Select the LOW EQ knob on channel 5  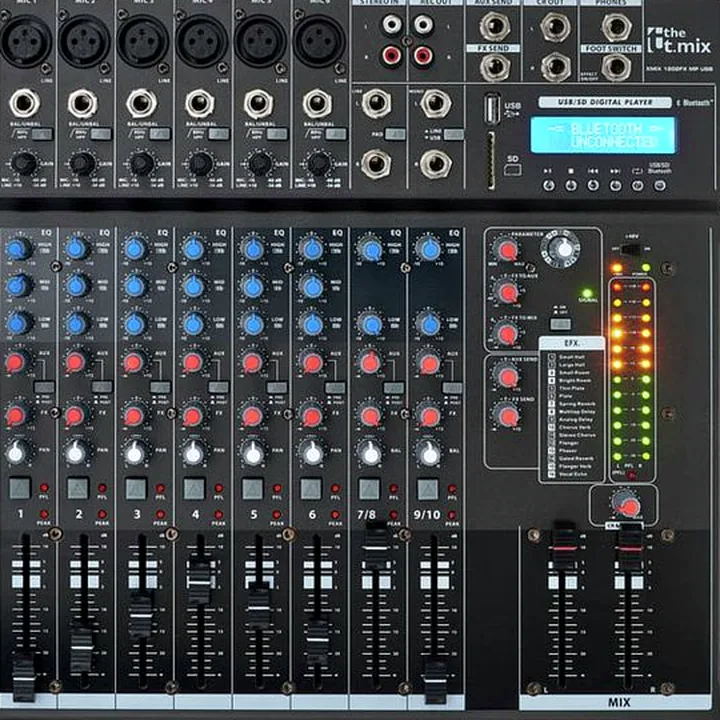pos(253,324)
